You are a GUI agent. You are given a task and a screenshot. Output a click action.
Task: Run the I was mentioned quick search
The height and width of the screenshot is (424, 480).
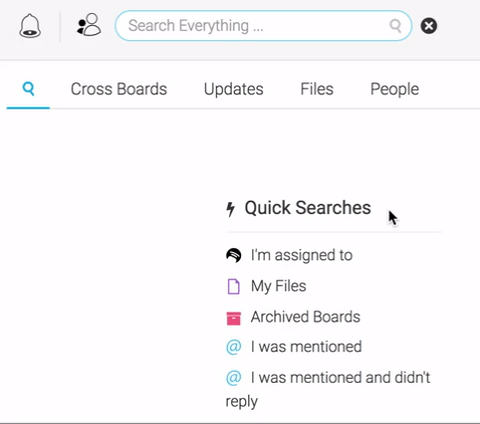point(306,347)
